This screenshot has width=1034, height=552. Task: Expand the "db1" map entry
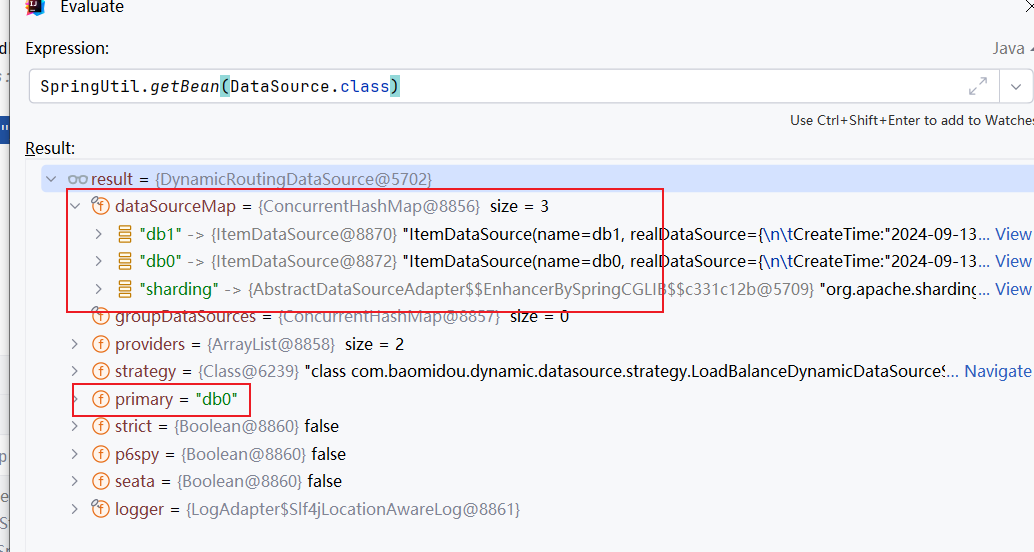(x=98, y=234)
